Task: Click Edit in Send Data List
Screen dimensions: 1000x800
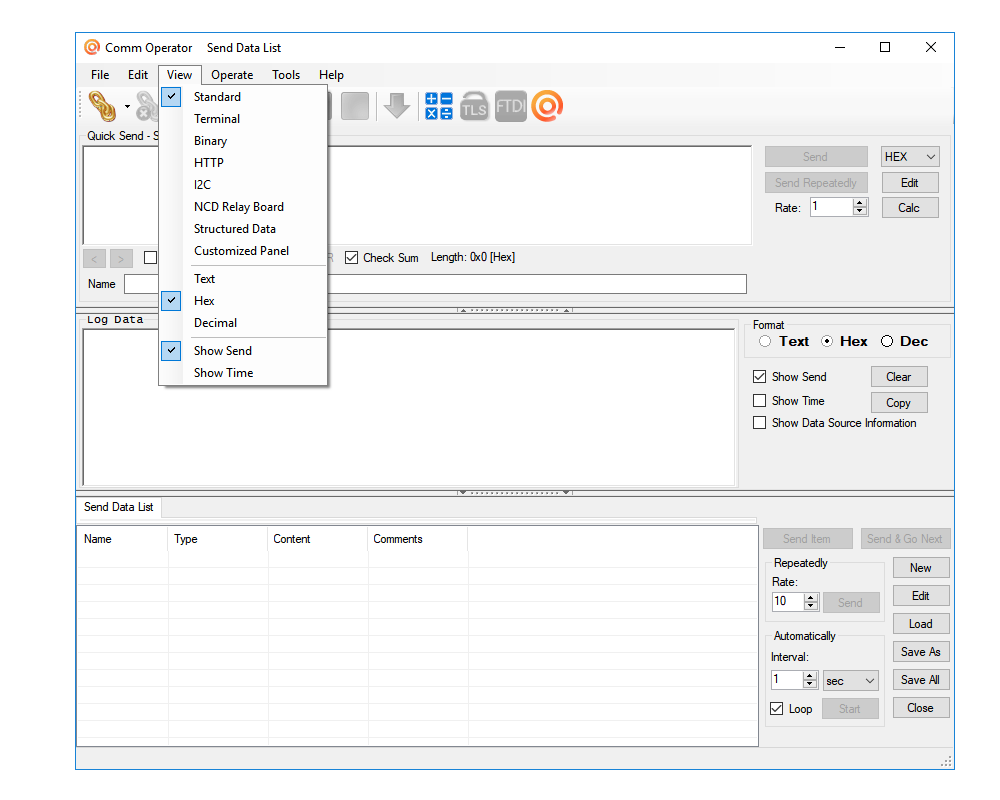Action: (x=921, y=596)
